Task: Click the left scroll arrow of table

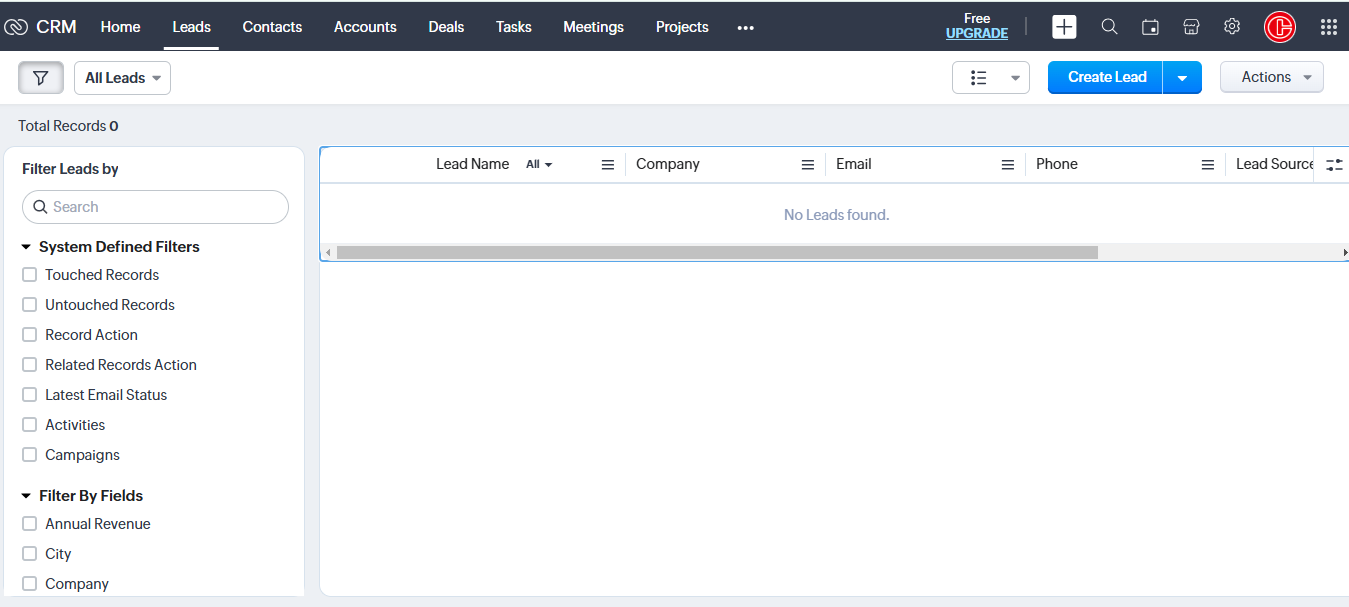Action: coord(328,253)
